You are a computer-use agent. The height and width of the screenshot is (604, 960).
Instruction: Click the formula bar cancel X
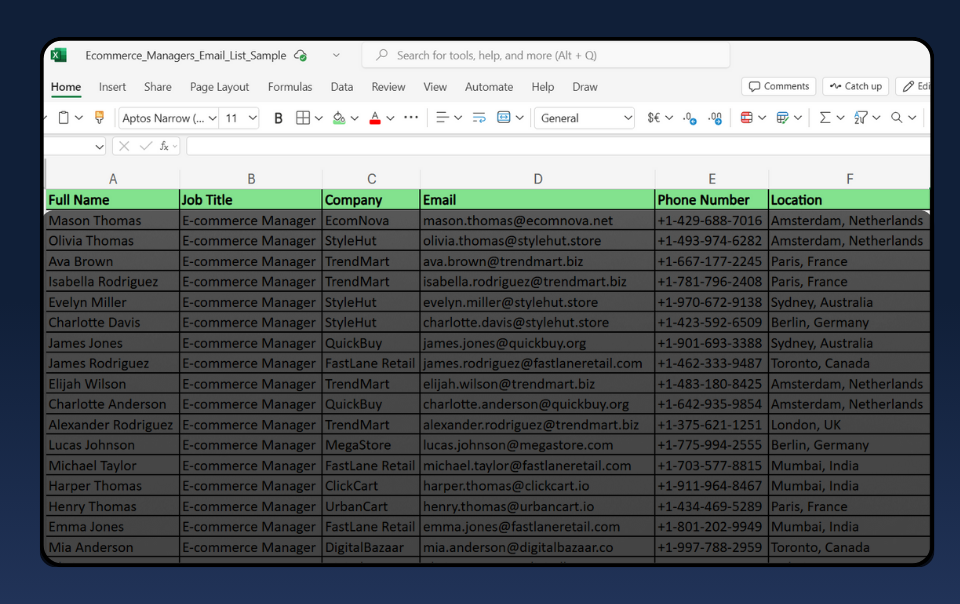tap(124, 146)
